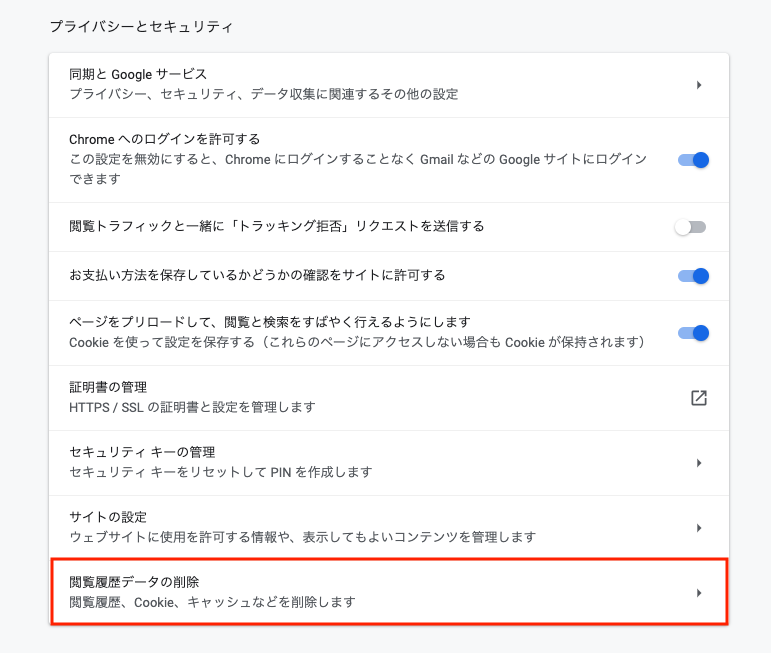Disable お支払い方法 confirmation switch
771x653 pixels.
pos(693,276)
